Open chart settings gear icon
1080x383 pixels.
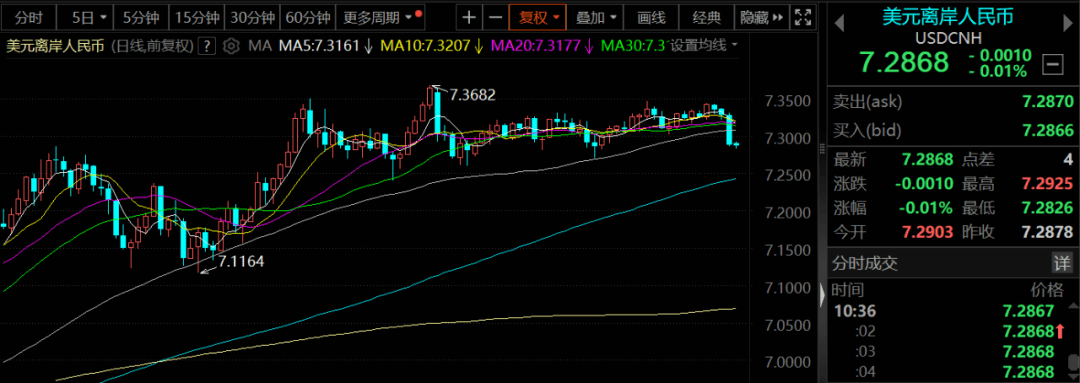point(231,46)
